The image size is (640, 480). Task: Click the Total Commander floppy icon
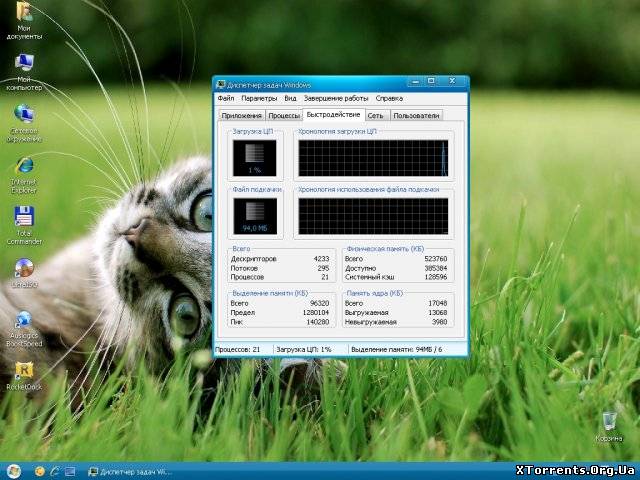point(24,217)
